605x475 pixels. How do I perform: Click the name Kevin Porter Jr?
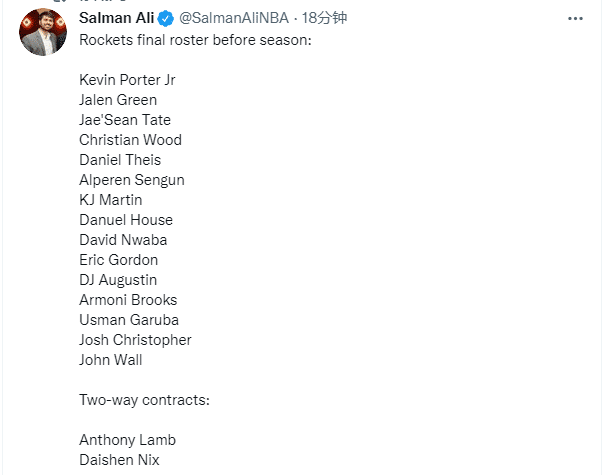pyautogui.click(x=127, y=79)
